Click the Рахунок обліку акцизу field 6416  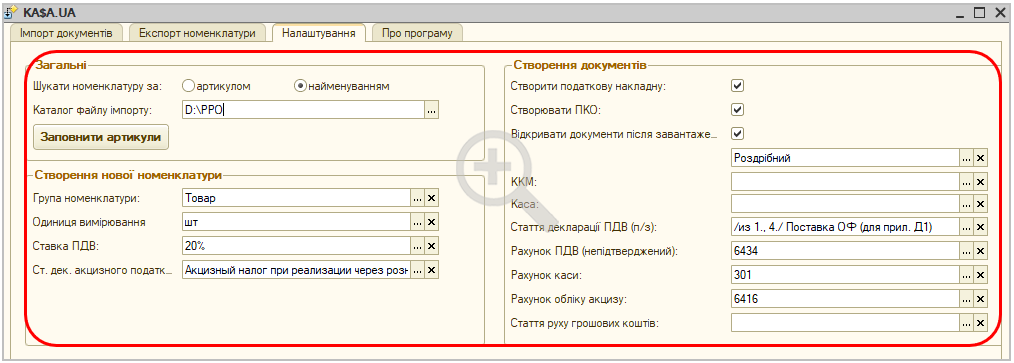845,298
